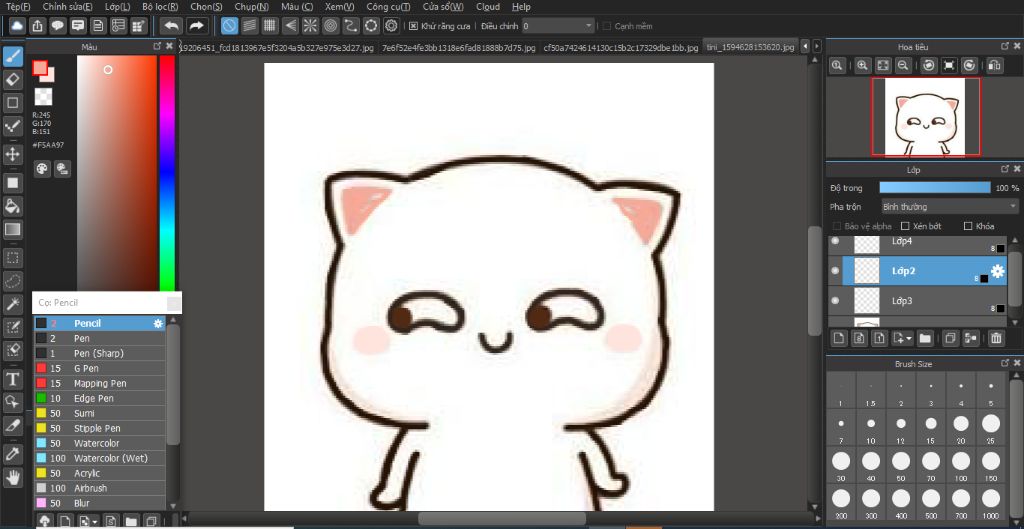This screenshot has height=529, width=1024.
Task: Select the Text tool
Action: (12, 379)
